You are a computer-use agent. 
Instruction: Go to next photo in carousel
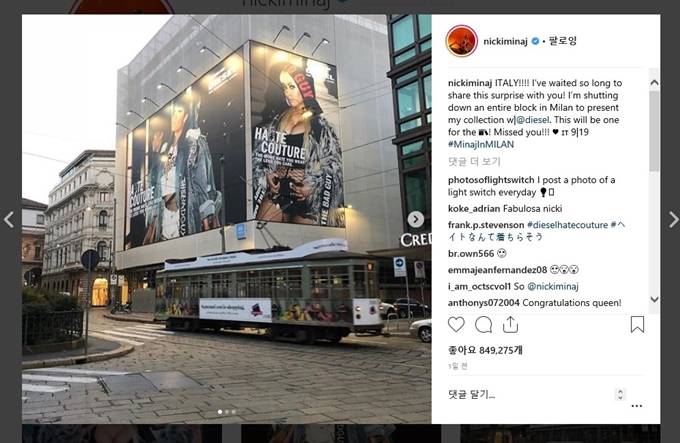tap(415, 219)
